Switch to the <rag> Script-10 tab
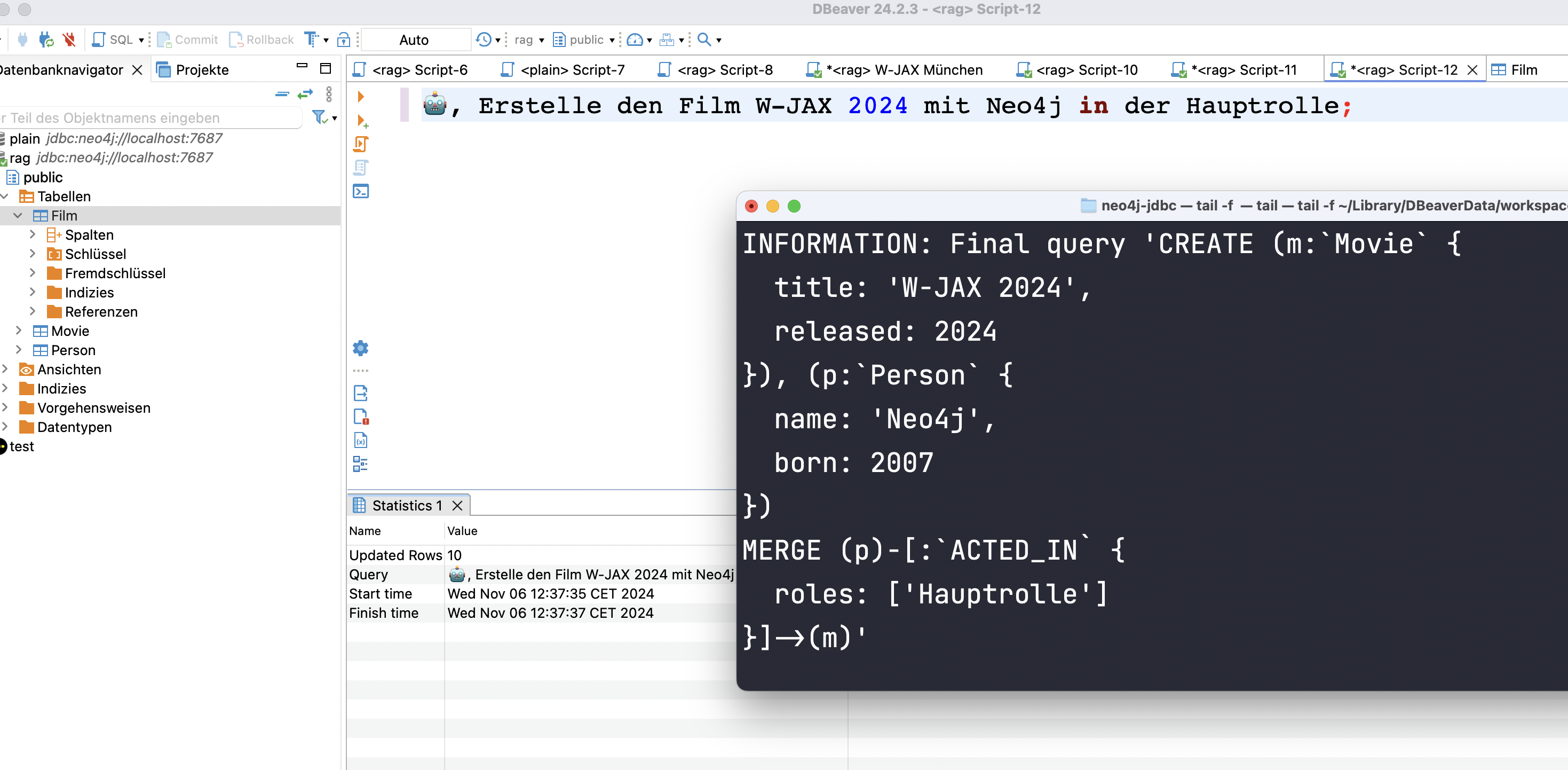 1077,70
